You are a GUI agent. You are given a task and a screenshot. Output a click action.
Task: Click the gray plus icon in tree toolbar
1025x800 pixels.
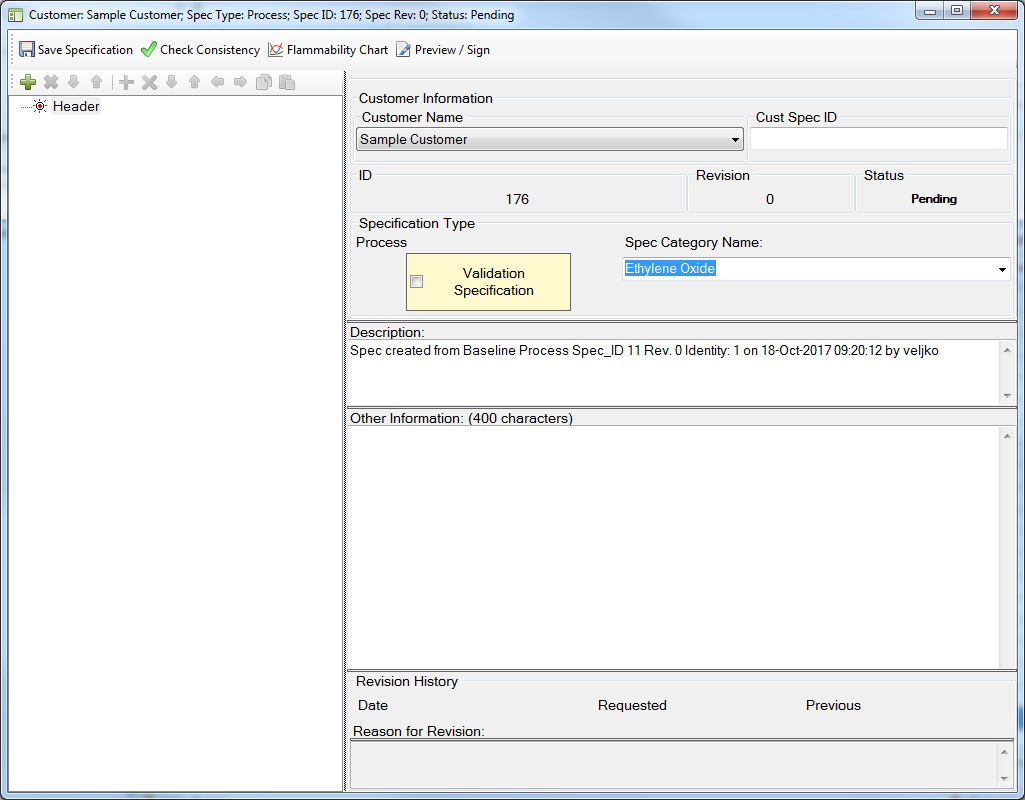pos(126,82)
